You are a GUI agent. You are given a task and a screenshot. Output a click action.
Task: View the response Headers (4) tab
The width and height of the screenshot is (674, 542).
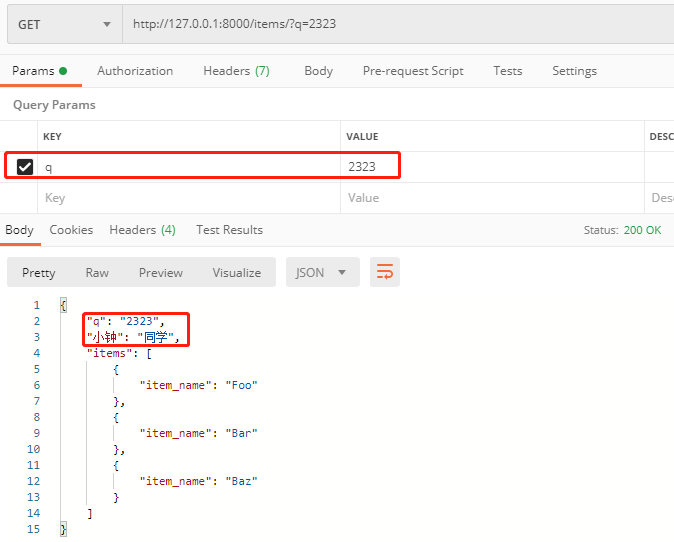click(x=142, y=230)
